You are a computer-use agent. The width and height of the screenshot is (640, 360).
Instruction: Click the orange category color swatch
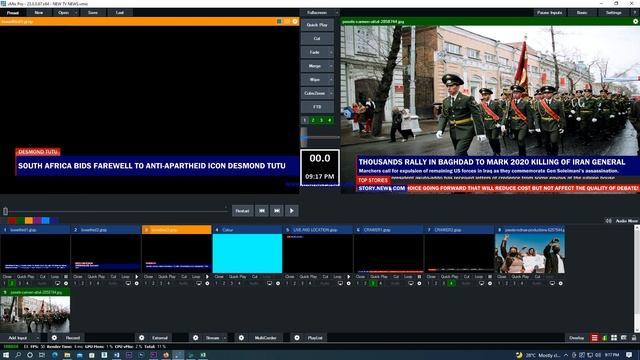[x=29, y=221]
